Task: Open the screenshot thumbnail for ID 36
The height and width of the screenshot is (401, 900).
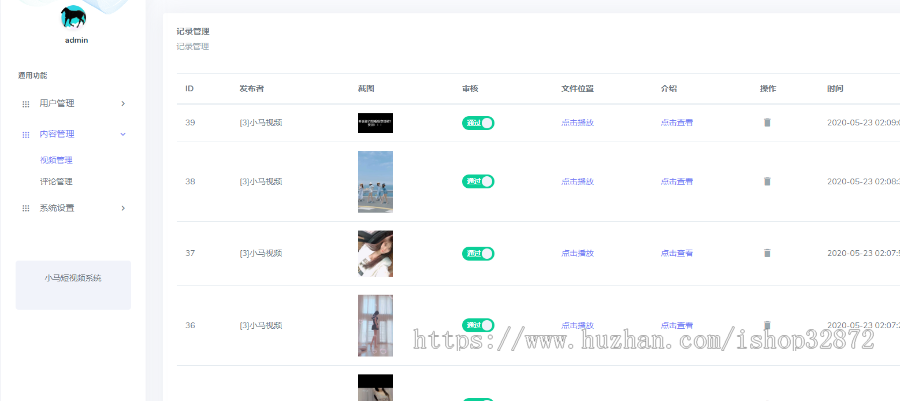Action: 375,325
